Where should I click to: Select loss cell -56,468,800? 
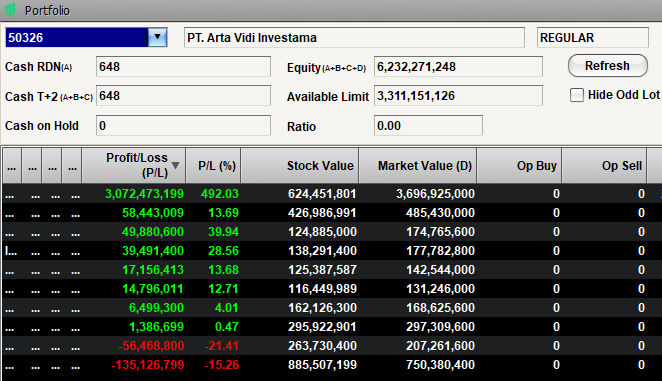pos(151,346)
